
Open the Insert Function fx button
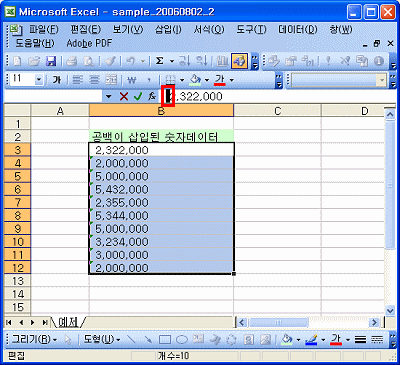coord(152,97)
